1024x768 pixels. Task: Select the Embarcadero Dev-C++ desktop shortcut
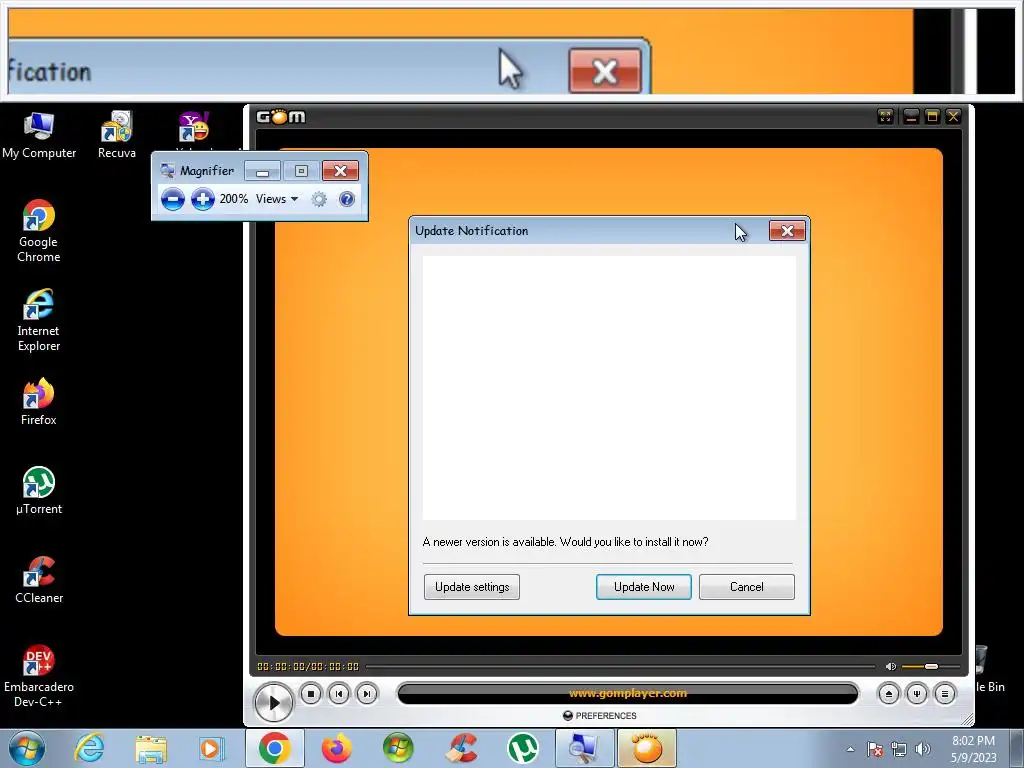point(39,677)
